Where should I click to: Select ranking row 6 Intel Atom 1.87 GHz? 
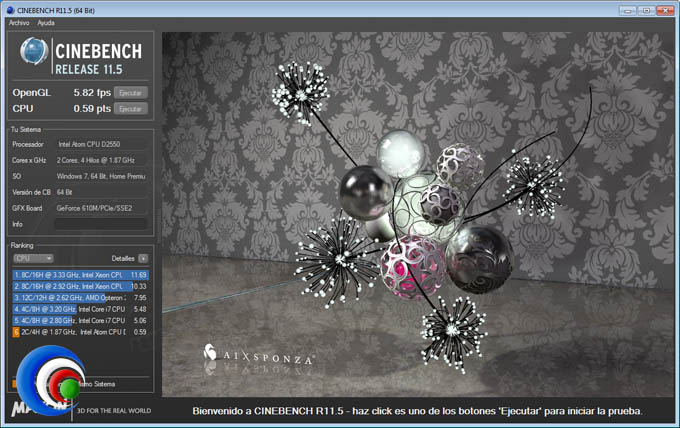[x=80, y=332]
